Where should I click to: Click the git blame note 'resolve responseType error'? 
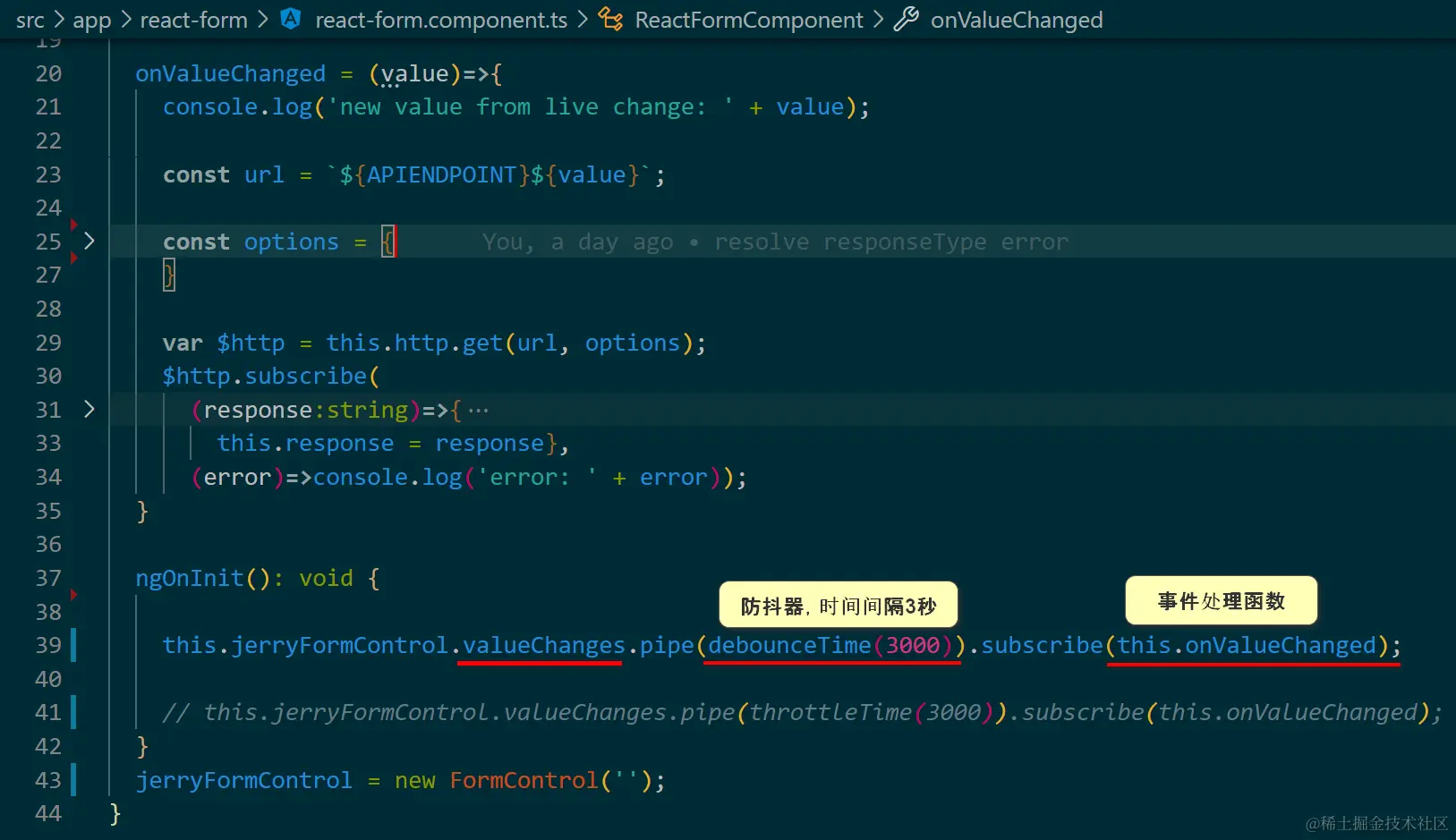[x=891, y=242]
